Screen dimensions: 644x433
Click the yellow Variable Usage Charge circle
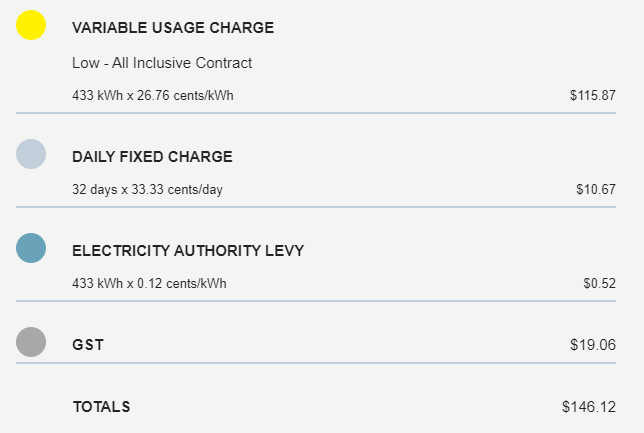[31, 25]
